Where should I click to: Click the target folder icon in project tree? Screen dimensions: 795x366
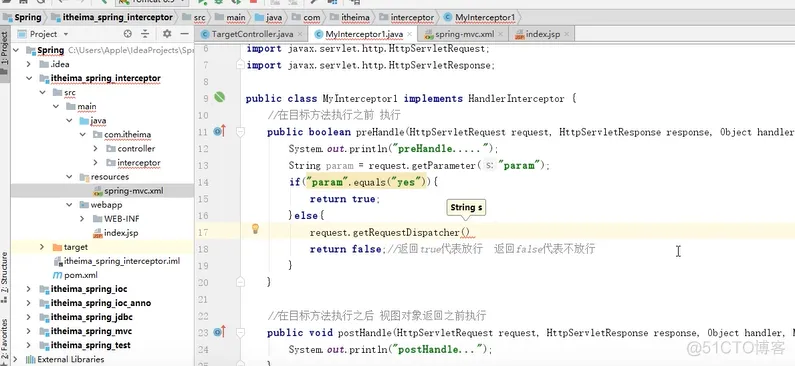point(57,247)
